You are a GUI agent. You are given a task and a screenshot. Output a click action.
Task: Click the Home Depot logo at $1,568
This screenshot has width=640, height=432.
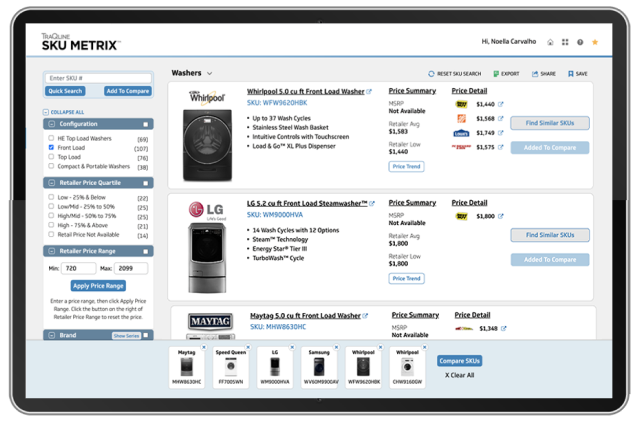[x=461, y=118]
